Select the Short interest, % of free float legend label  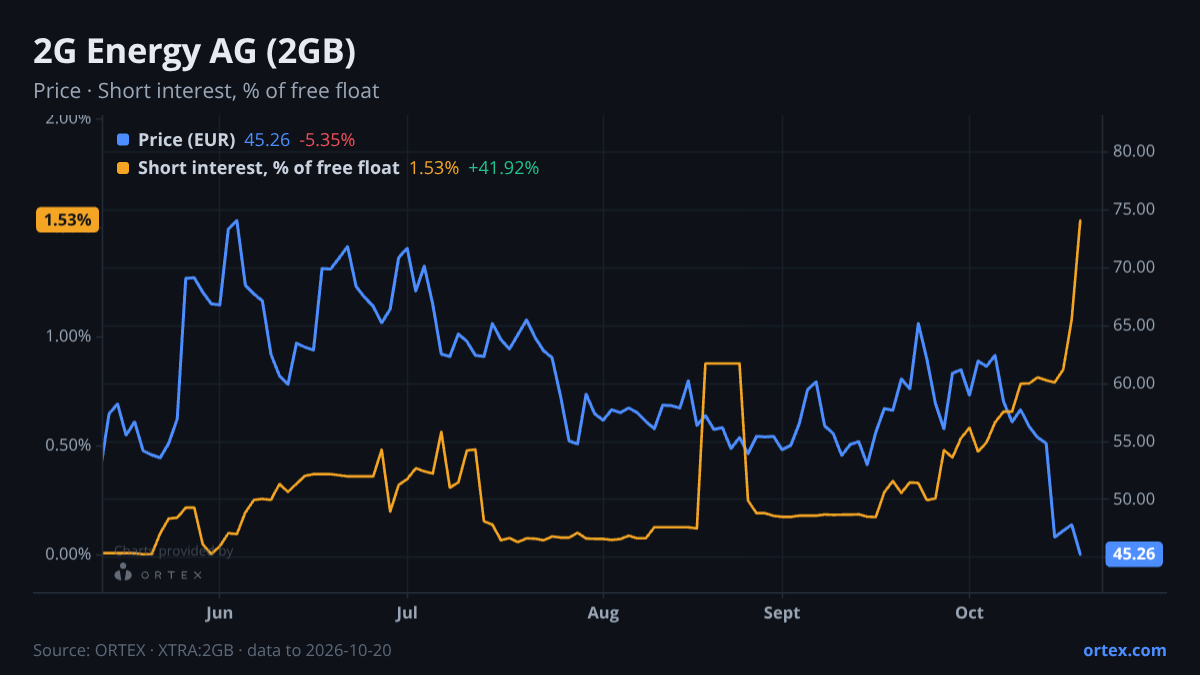269,168
